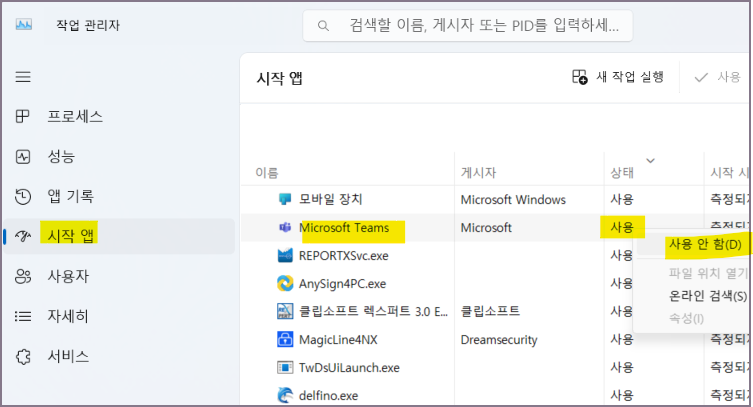Click the 새 작업 실행 button
This screenshot has width=753, height=407.
(618, 77)
